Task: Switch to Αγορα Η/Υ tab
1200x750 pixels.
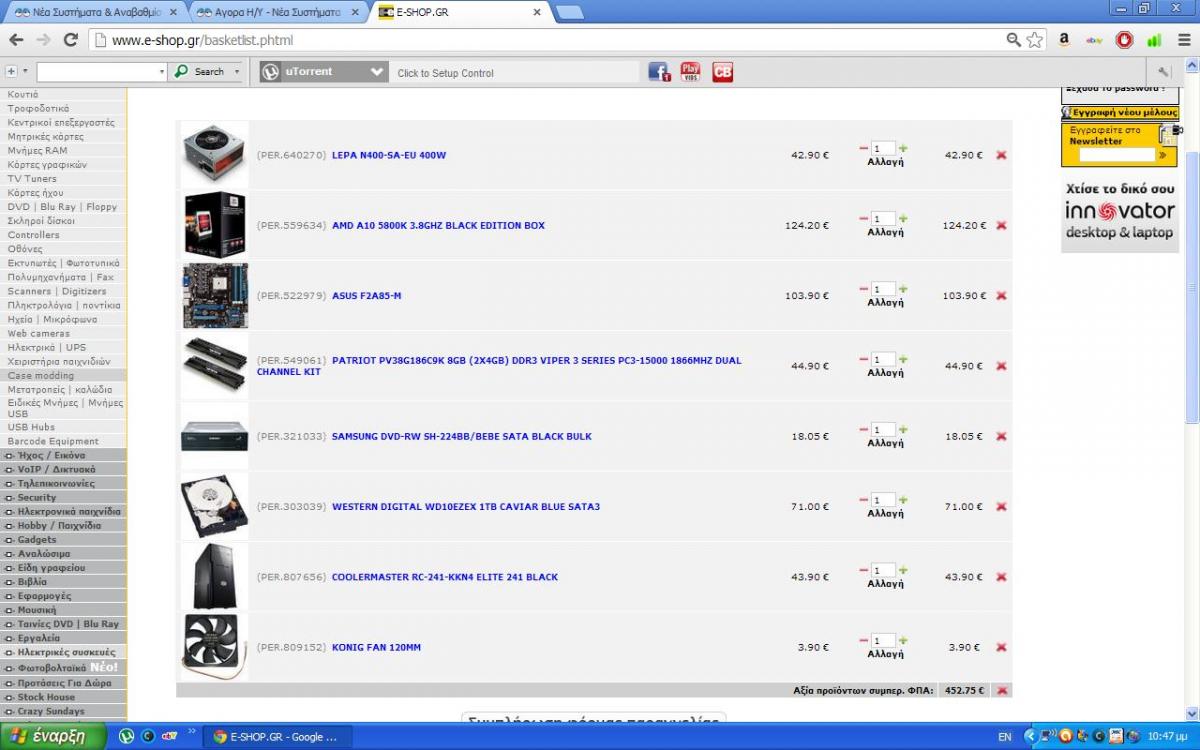Action: coord(278,12)
